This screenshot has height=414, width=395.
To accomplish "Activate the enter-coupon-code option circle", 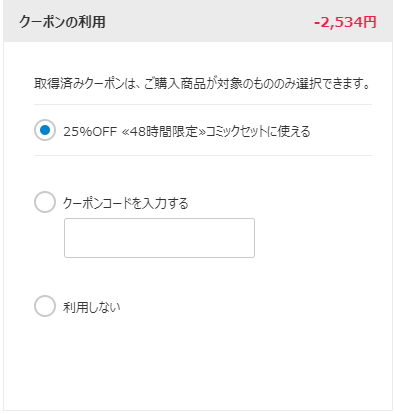I will tap(45, 202).
